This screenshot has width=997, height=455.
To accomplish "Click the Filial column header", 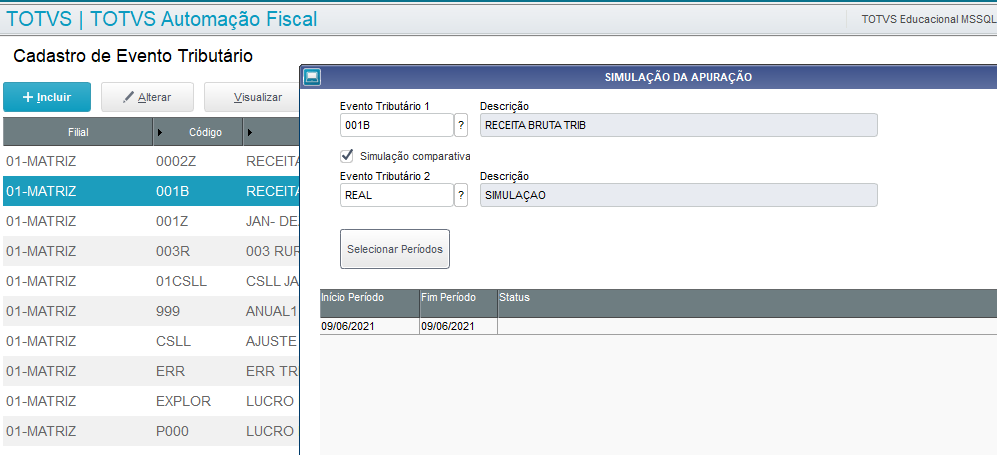I will coord(78,132).
